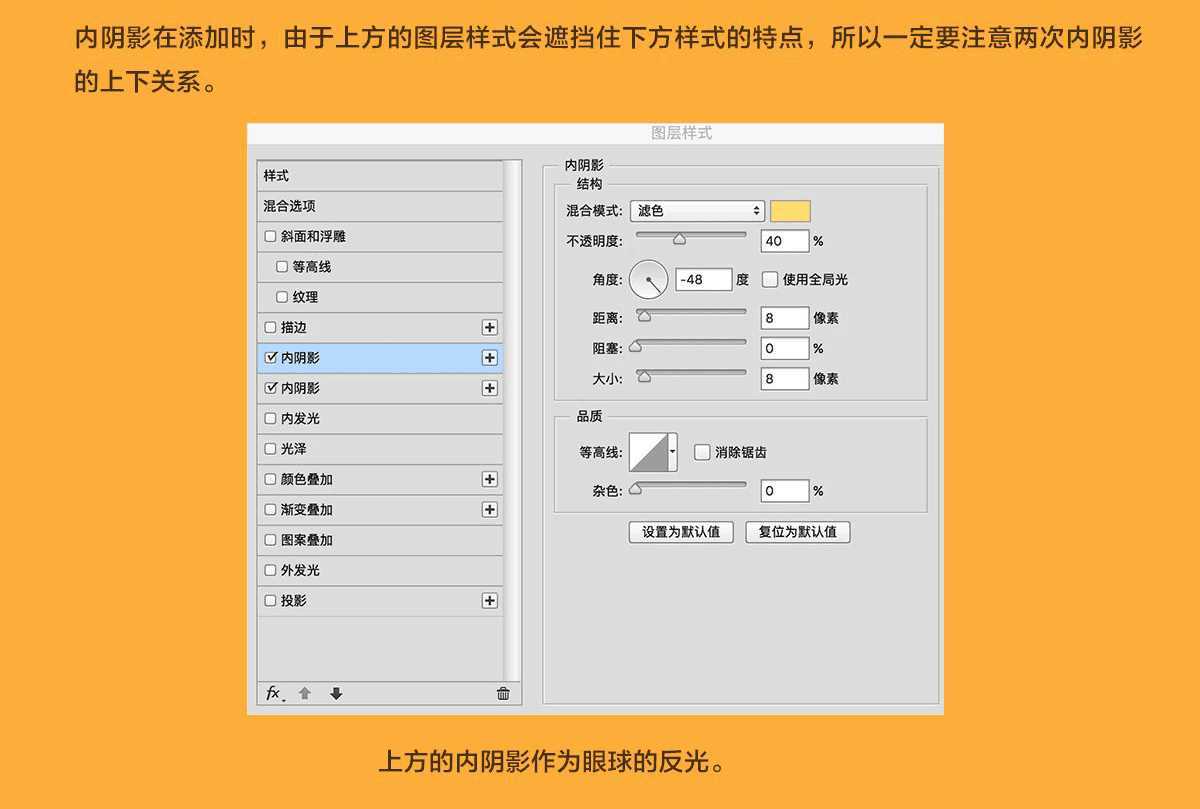Screen dimensions: 1200x809
Task: Click inside the 不透明度 value field
Action: (x=784, y=240)
